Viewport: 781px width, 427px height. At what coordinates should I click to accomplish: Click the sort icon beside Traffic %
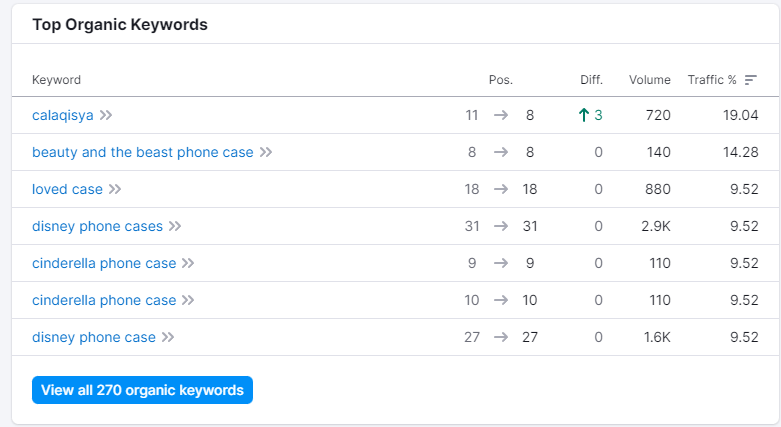point(751,80)
